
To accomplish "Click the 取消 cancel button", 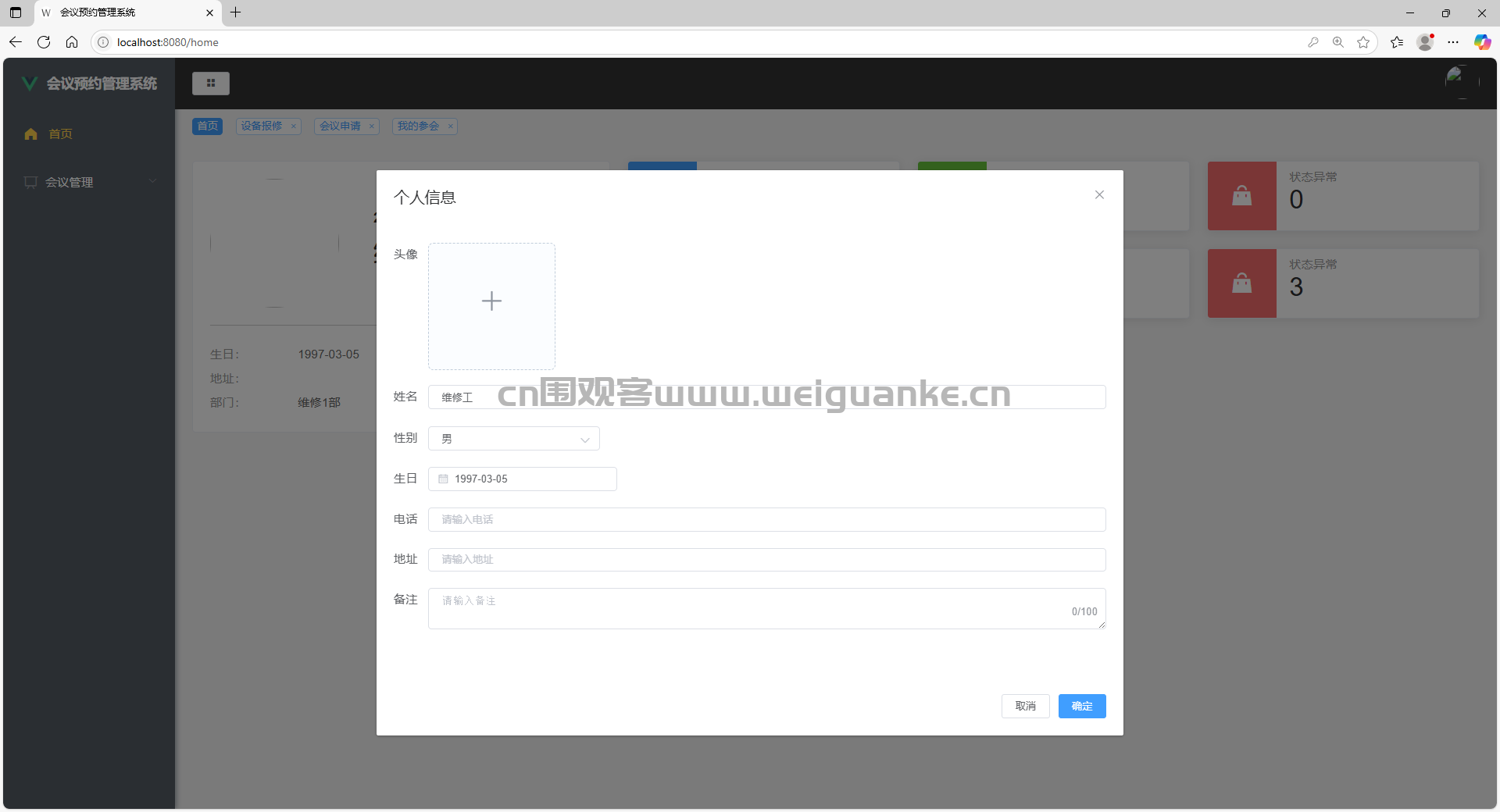I will [1025, 706].
